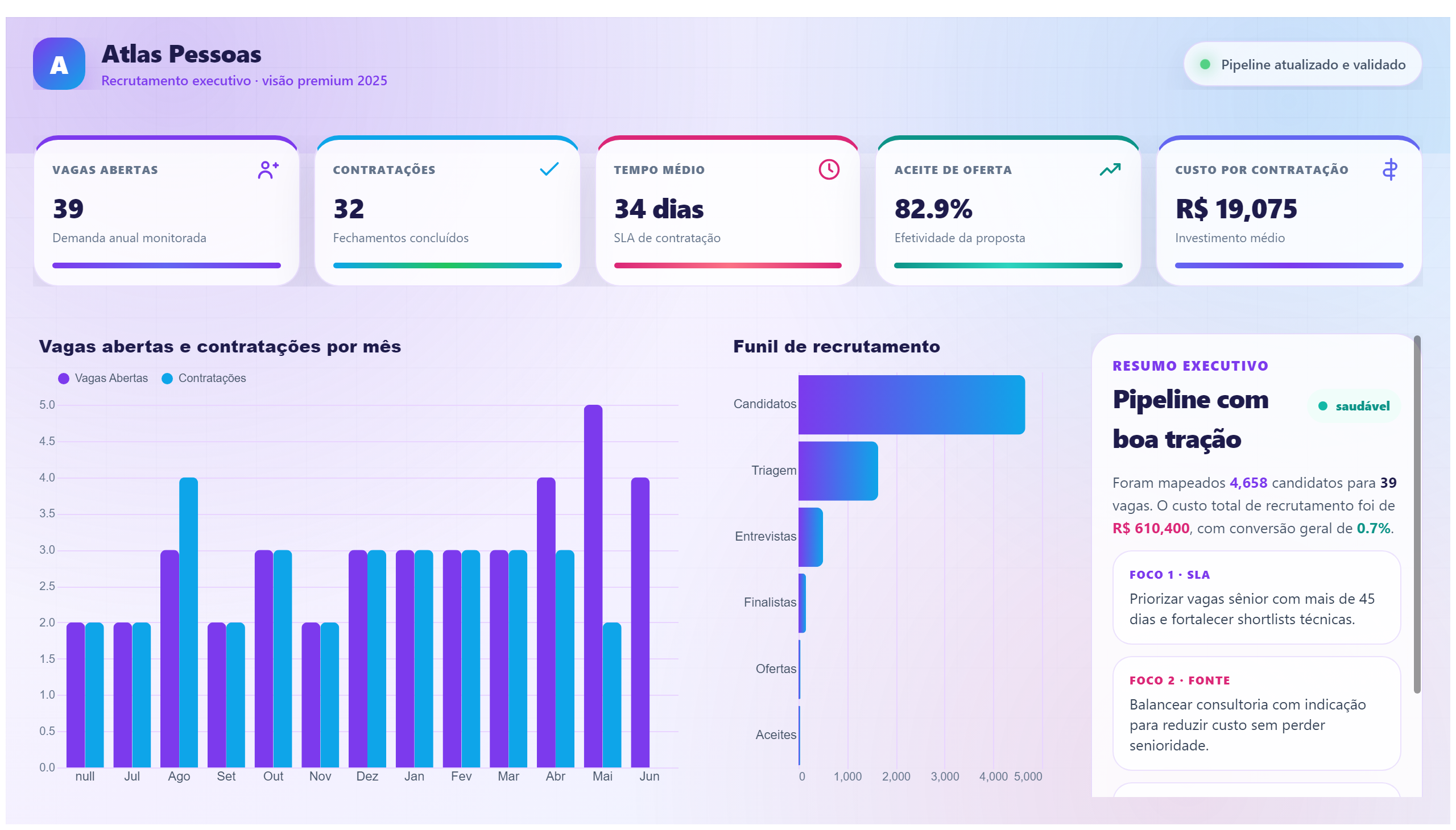The height and width of the screenshot is (830, 1456).
Task: Click the Triagem funnel bar
Action: [x=838, y=471]
